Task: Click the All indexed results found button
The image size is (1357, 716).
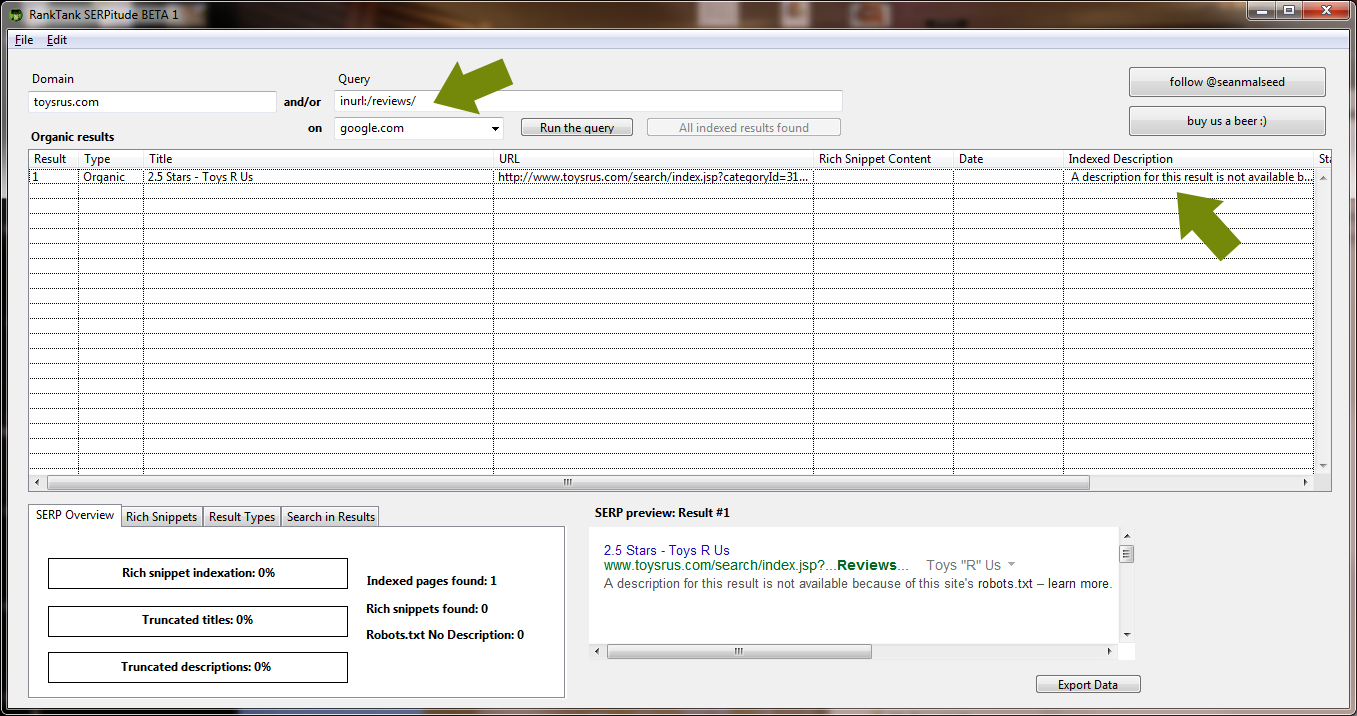Action: (744, 128)
